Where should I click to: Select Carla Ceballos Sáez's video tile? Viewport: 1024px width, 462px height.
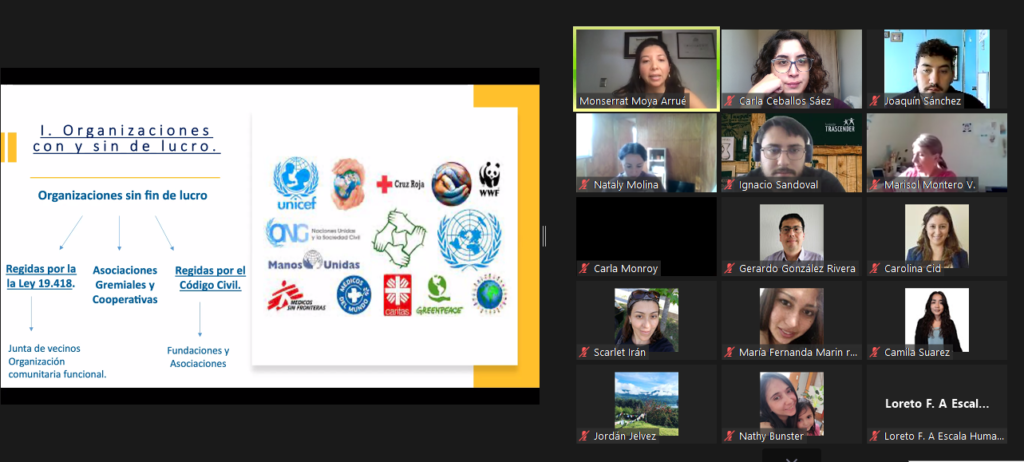[792, 69]
